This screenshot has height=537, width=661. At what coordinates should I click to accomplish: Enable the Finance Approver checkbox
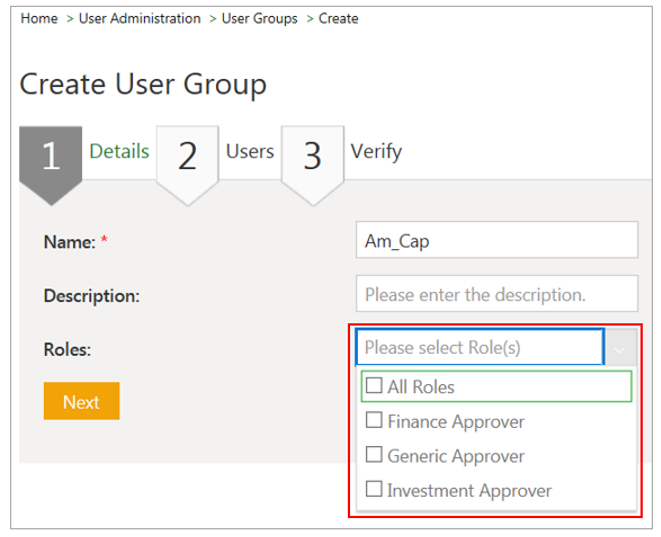(374, 421)
